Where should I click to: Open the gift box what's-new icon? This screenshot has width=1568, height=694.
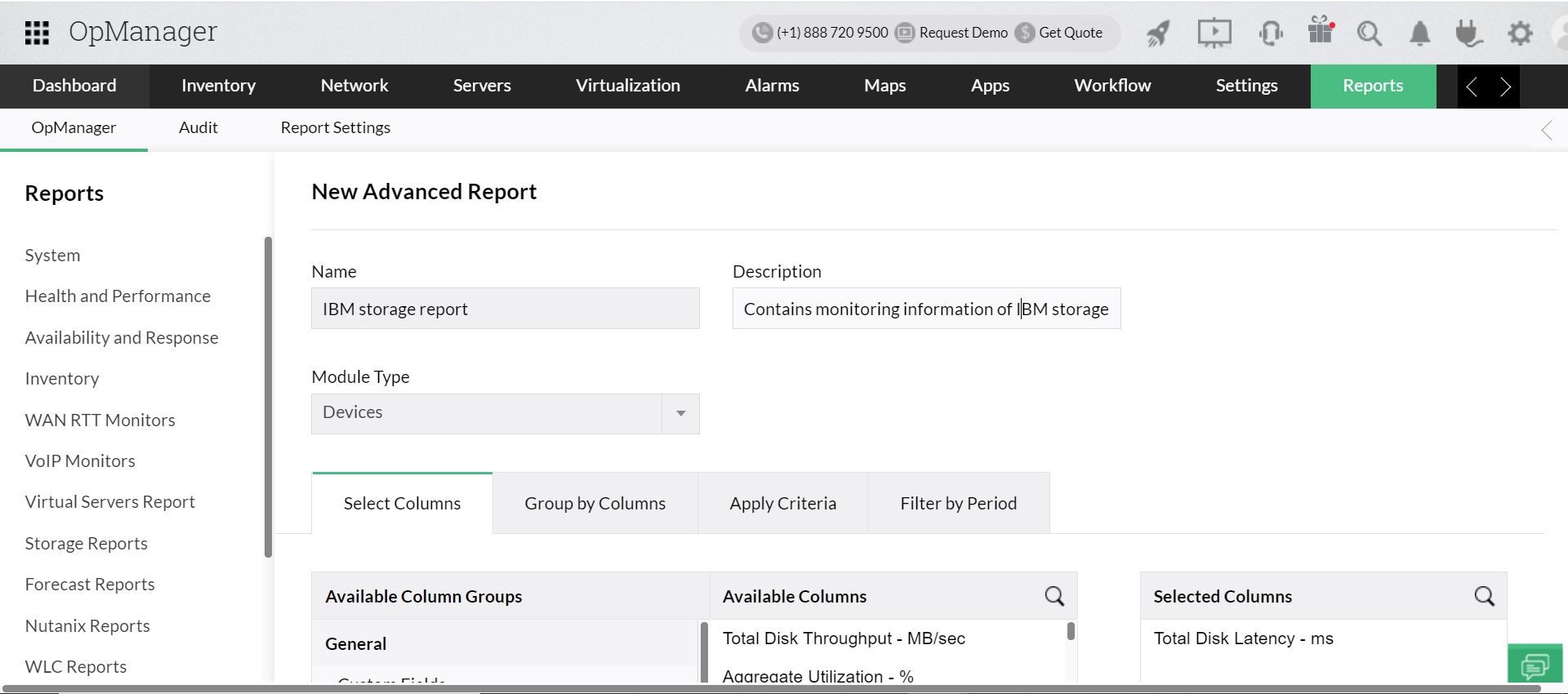[1321, 30]
